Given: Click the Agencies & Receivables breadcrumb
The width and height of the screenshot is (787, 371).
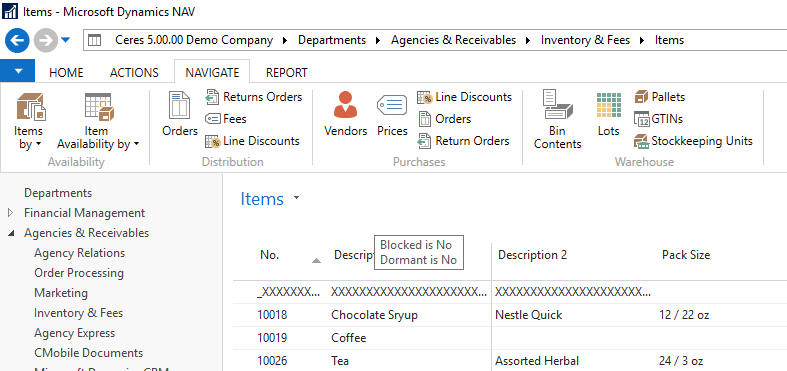Looking at the screenshot, I should pos(454,40).
